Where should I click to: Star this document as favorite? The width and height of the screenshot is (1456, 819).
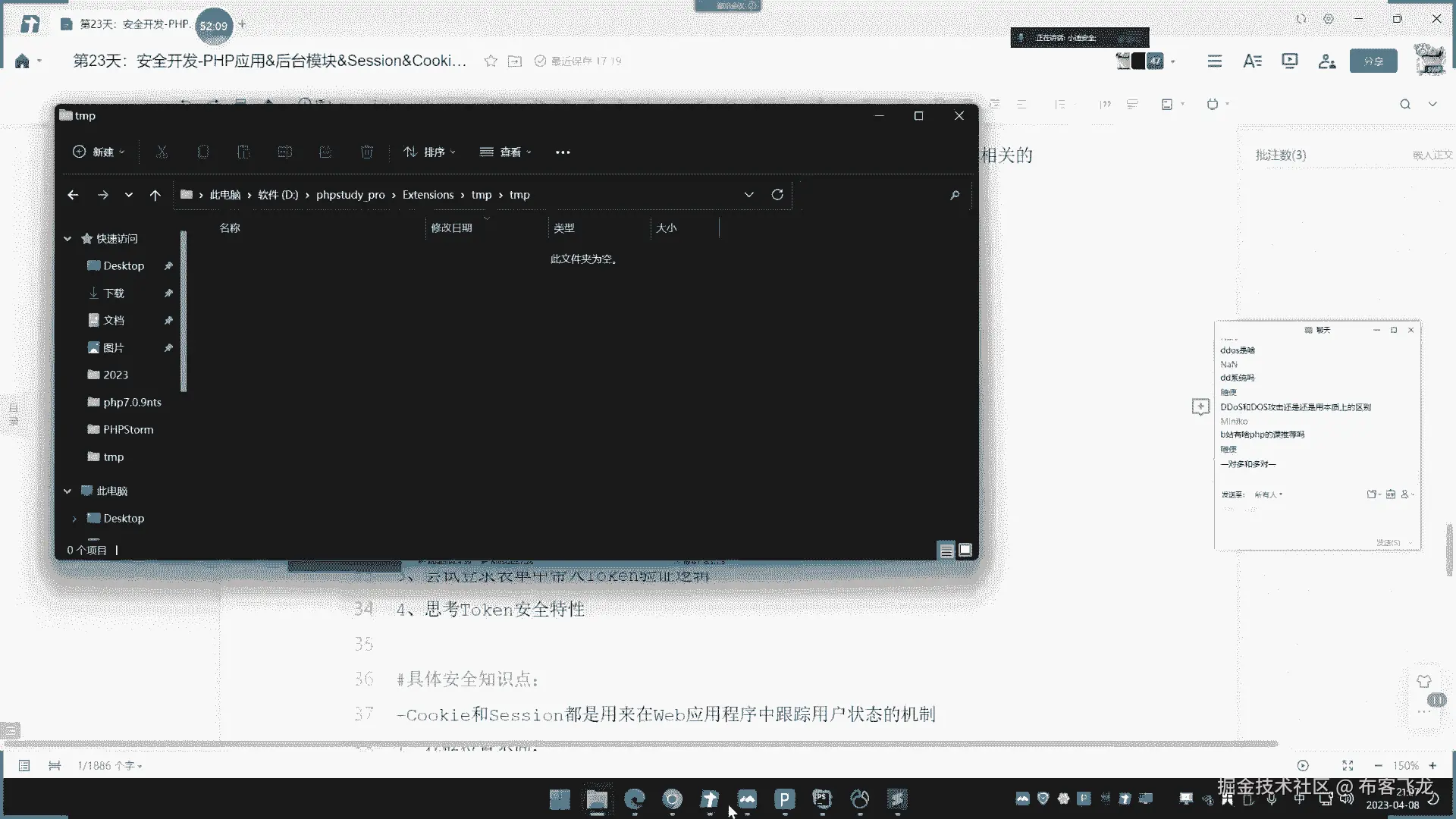491,61
